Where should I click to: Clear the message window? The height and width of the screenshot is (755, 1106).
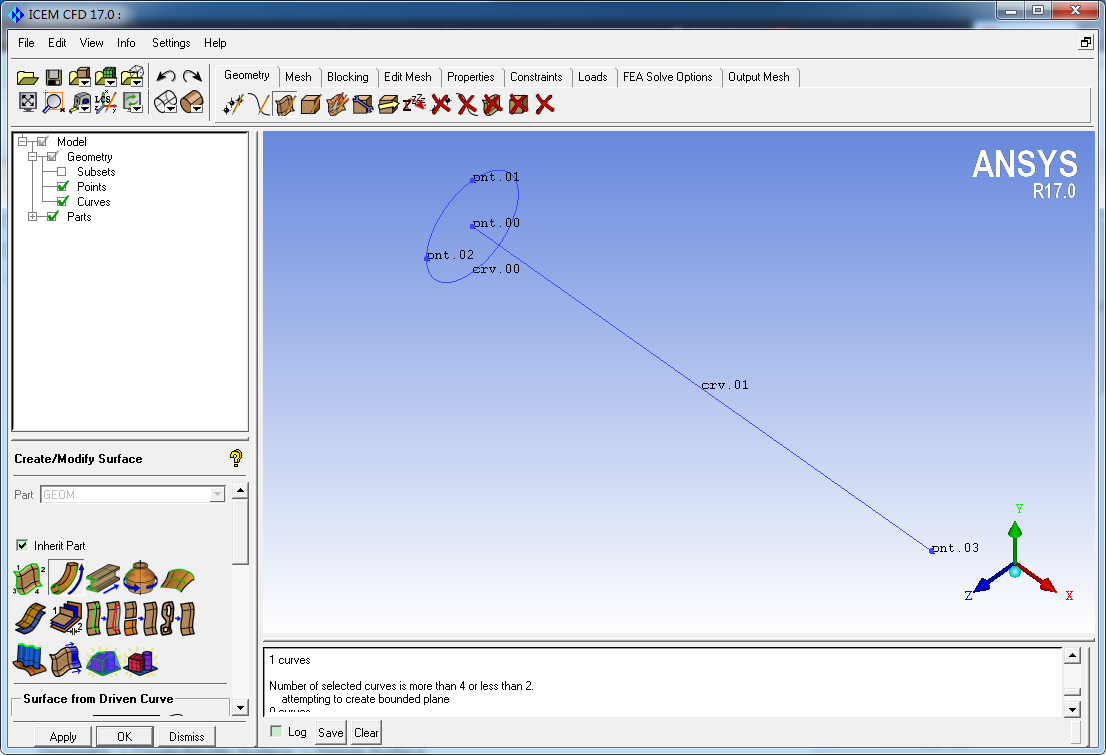tap(366, 732)
